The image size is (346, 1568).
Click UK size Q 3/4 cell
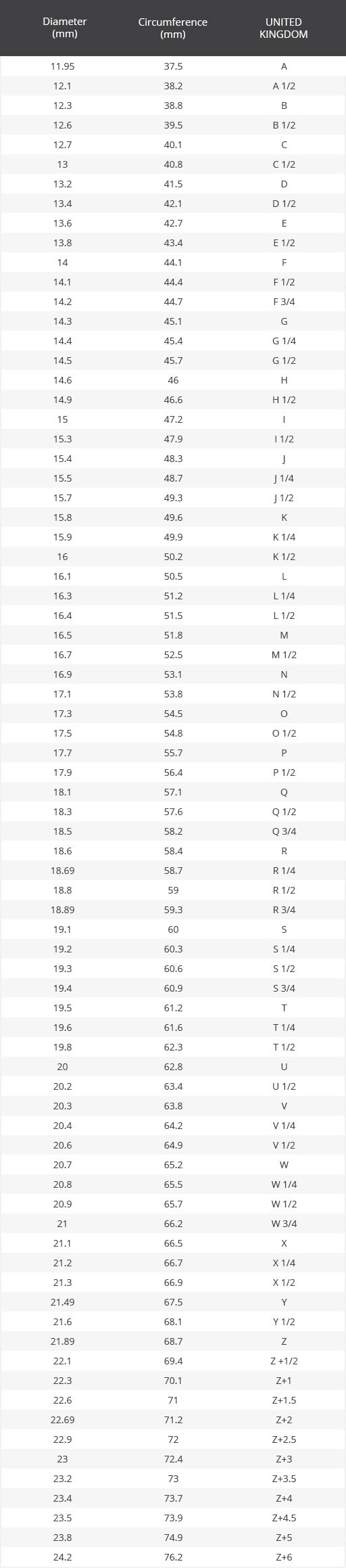284,831
